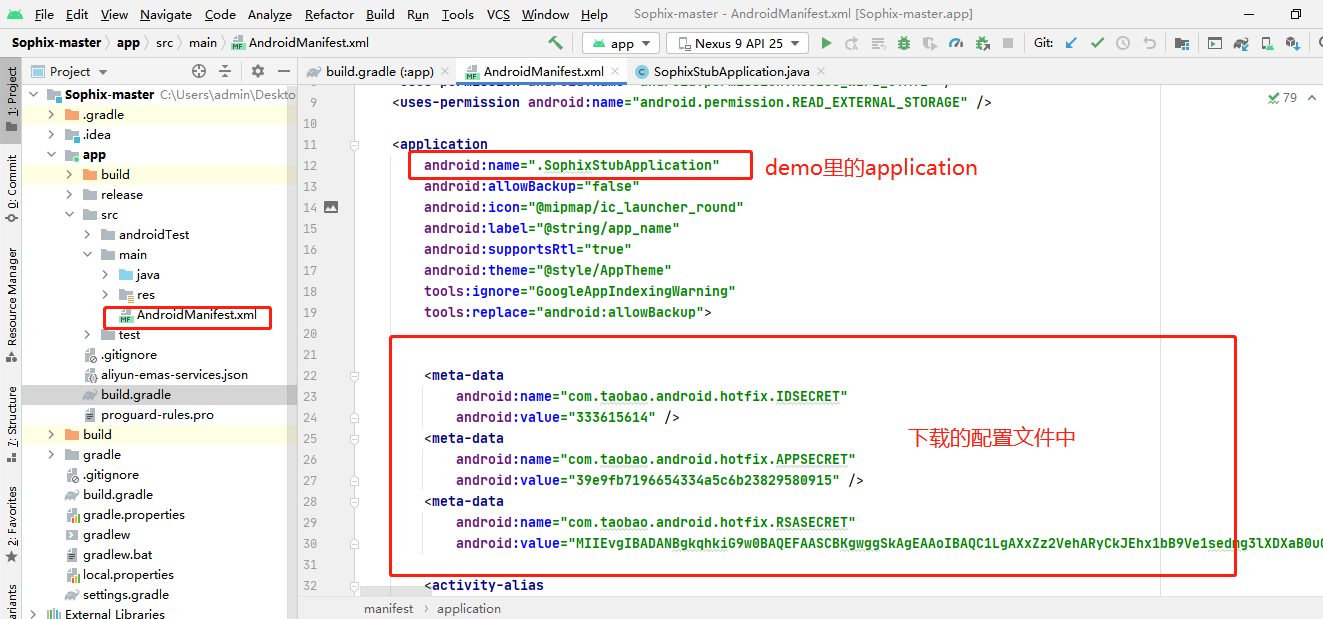This screenshot has width=1323, height=619.
Task: Toggle the Z: Structure tool window
Action: tap(11, 422)
